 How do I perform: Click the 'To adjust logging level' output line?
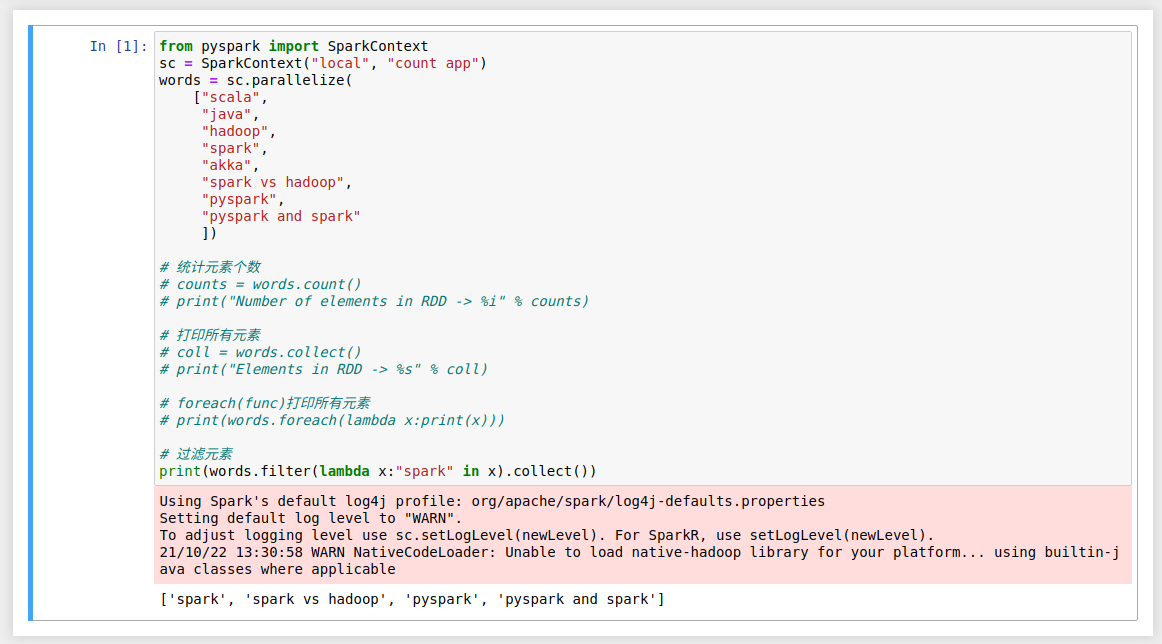(x=547, y=536)
